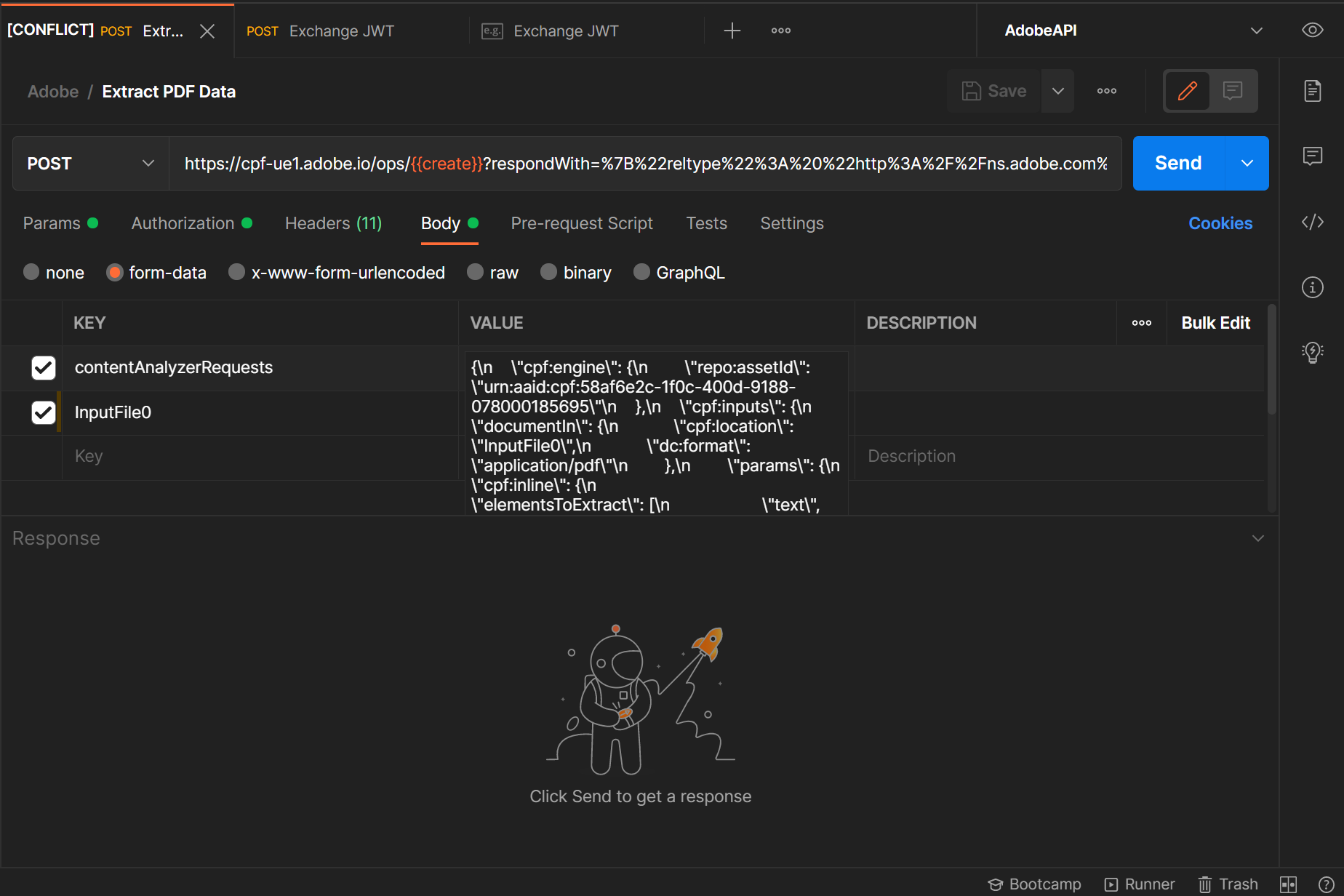Switch to the Exchange JWT request tab
The width and height of the screenshot is (1344, 896).
(x=342, y=31)
